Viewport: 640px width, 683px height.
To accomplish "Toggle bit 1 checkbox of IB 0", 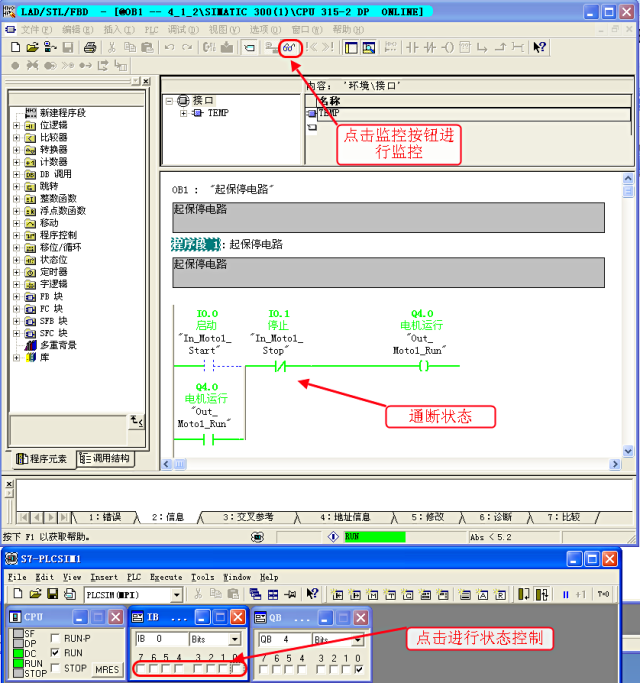I will (x=223, y=669).
